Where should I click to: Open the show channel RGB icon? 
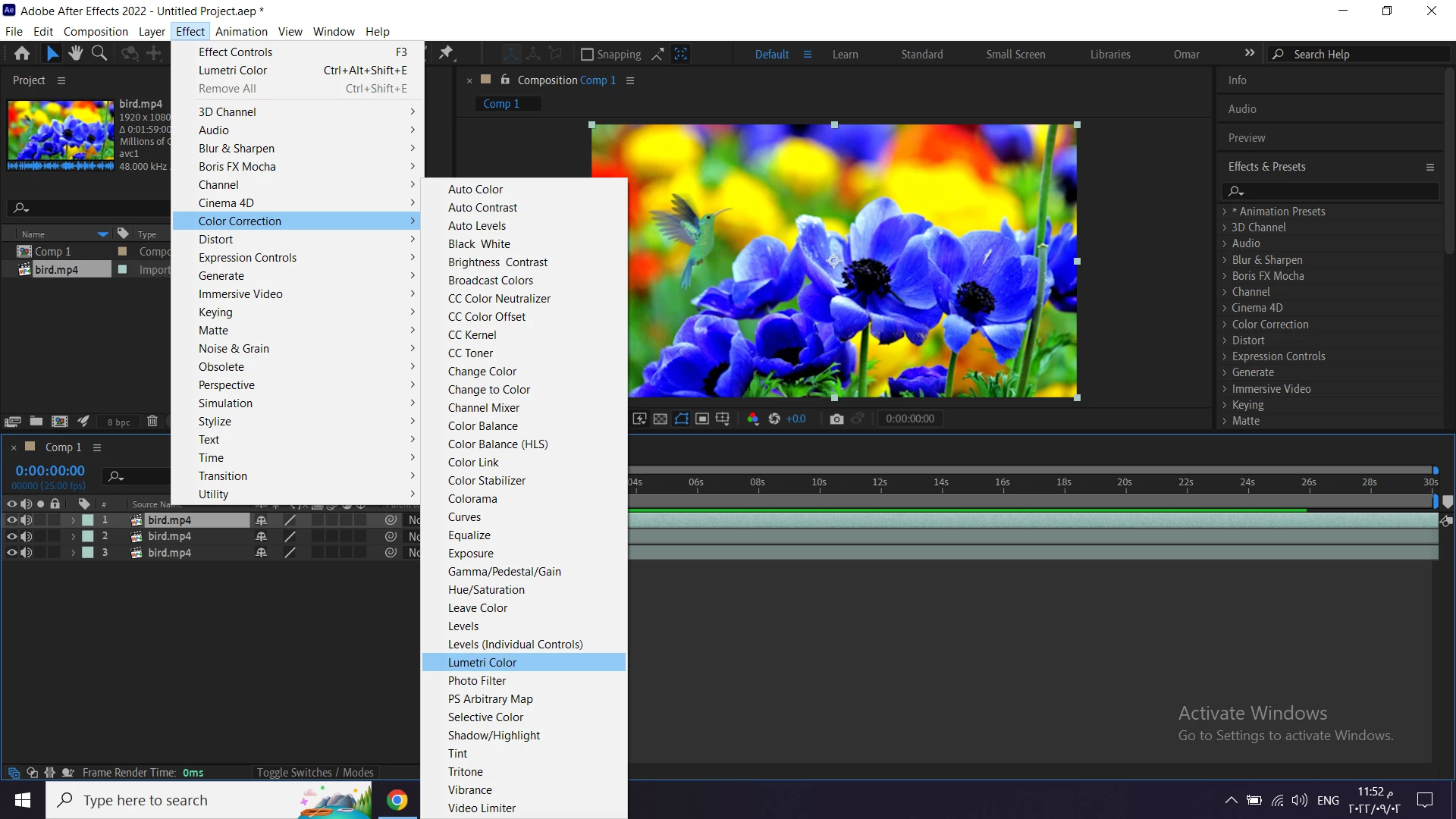point(752,419)
